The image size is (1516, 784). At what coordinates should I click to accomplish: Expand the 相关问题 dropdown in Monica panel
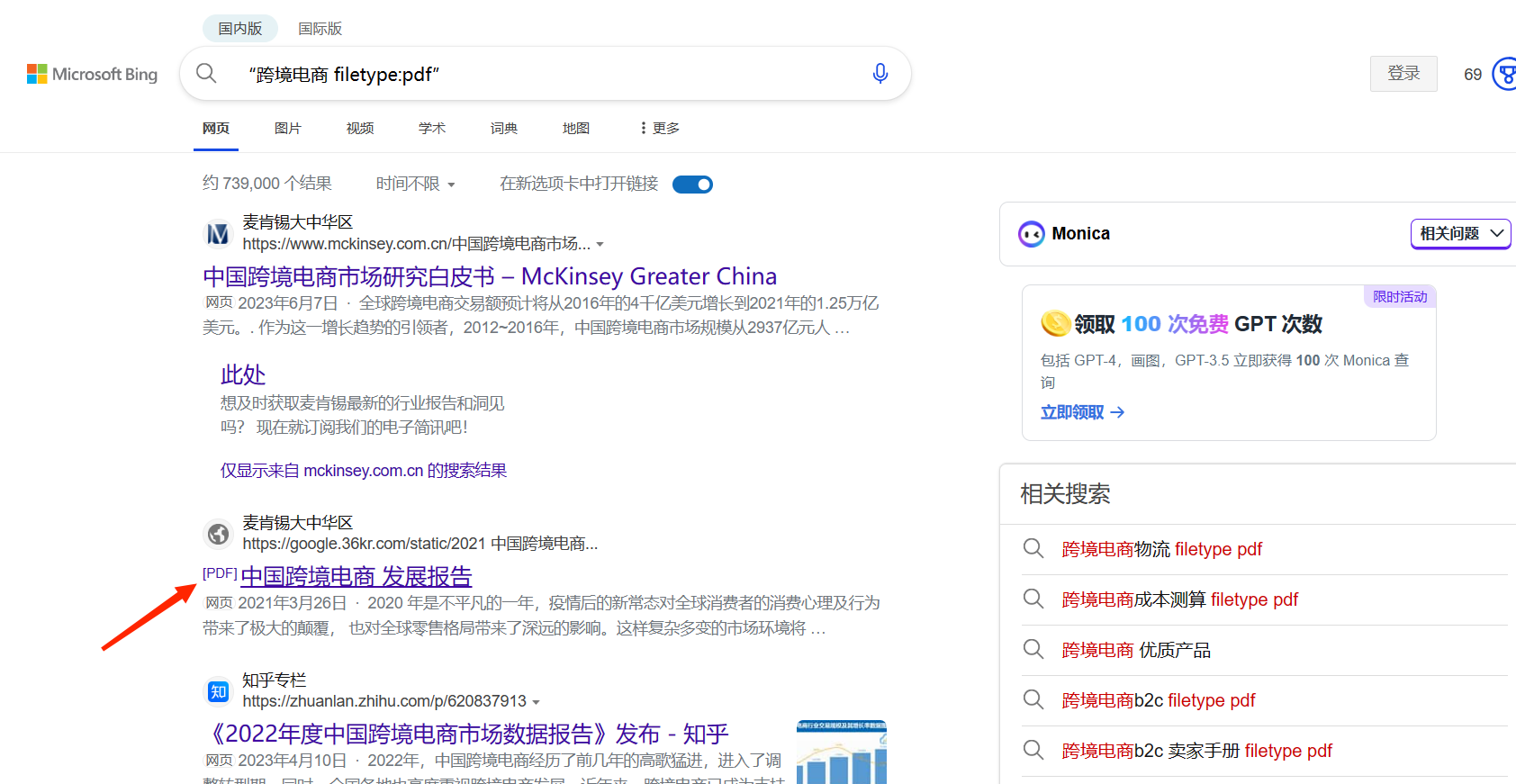[1460, 233]
